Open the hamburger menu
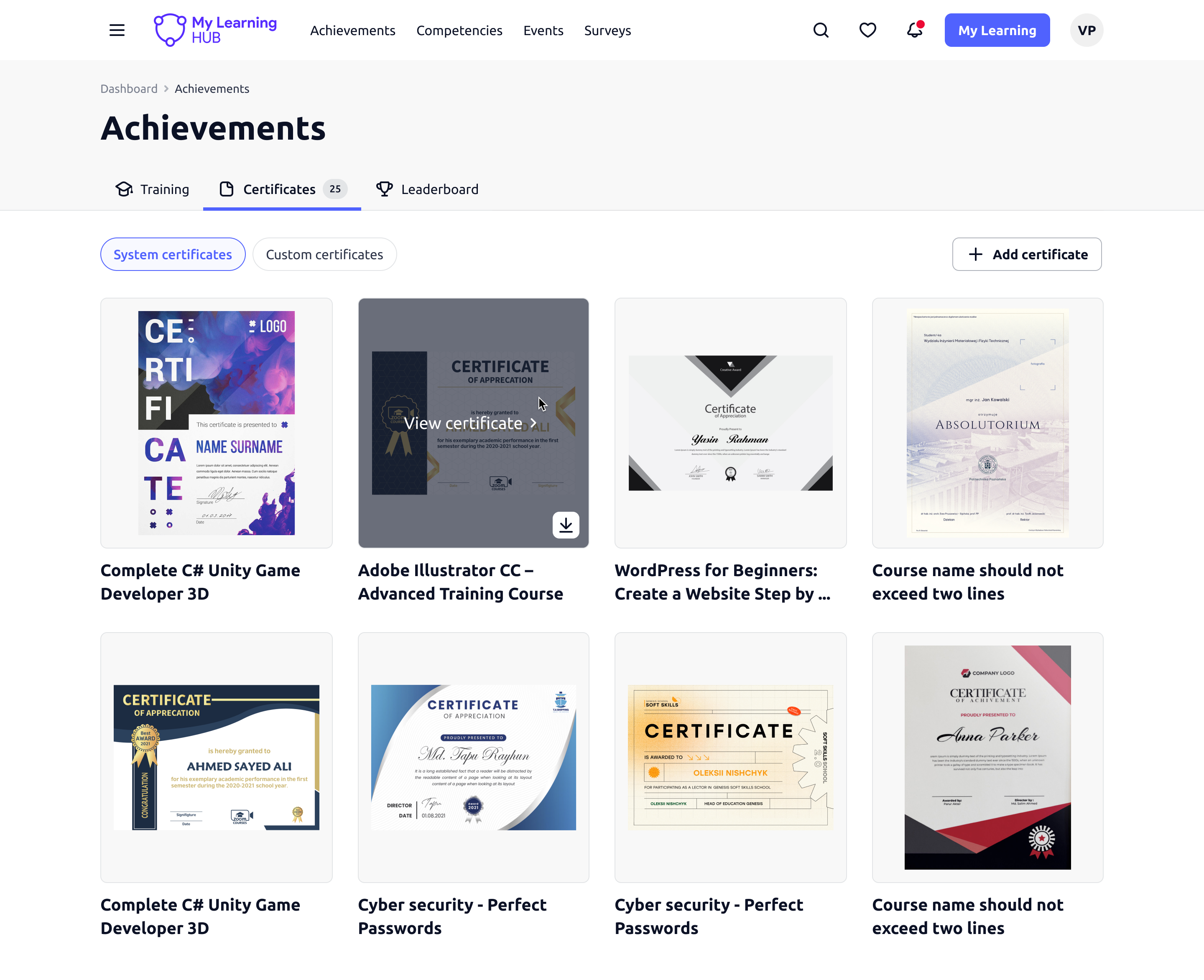The width and height of the screenshot is (1204, 980). click(117, 30)
